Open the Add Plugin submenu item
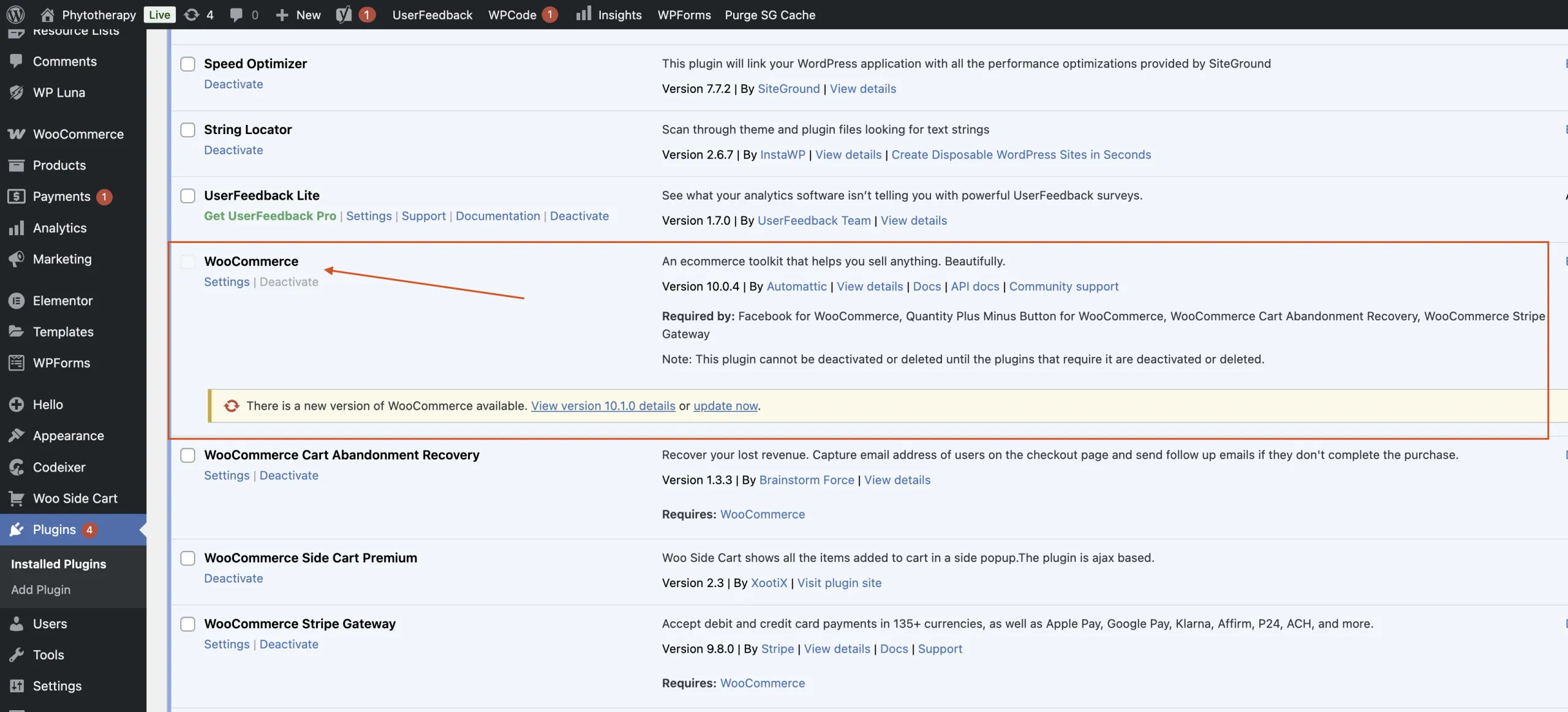The height and width of the screenshot is (712, 1568). [40, 590]
